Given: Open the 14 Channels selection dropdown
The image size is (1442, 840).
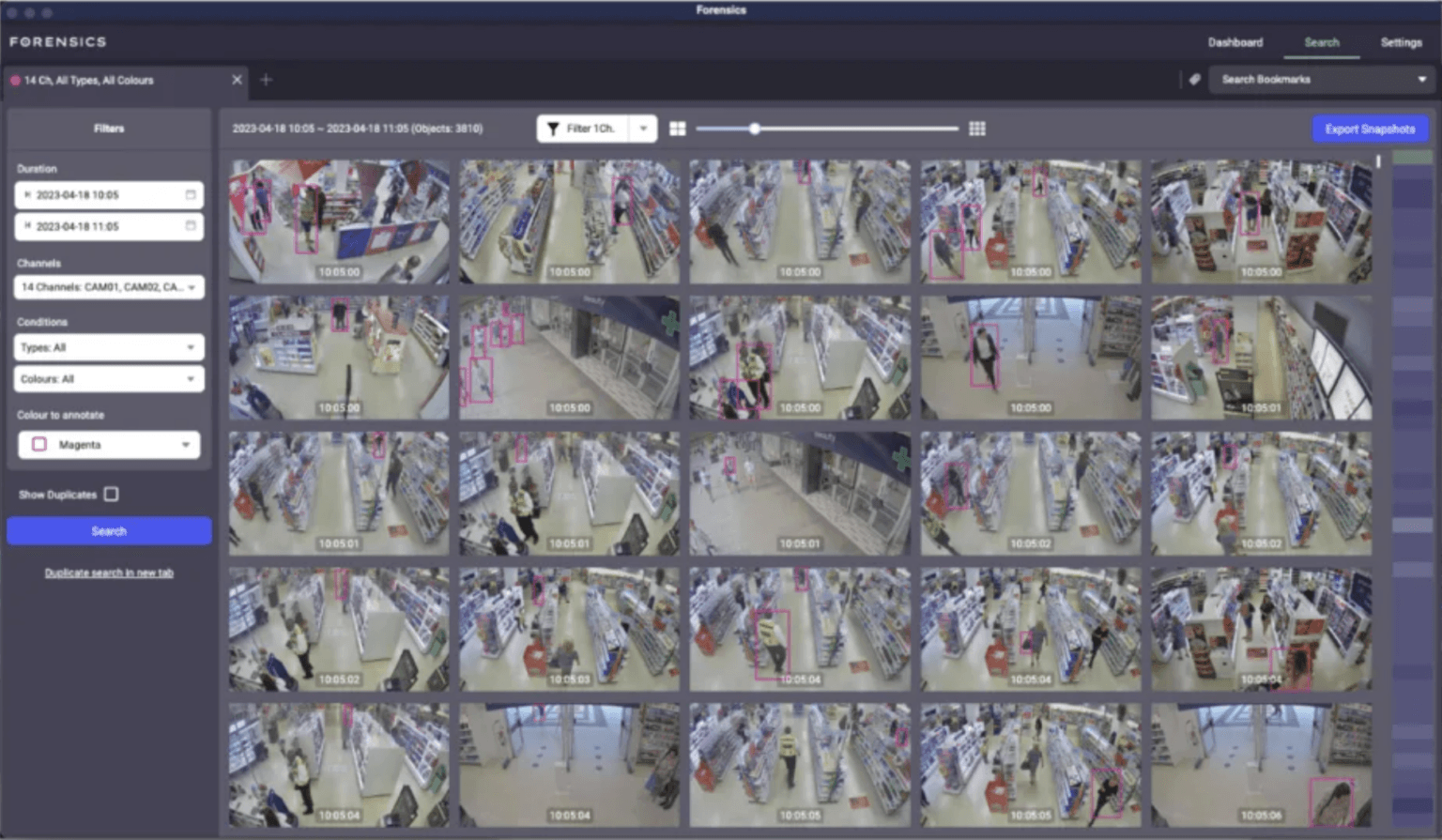Looking at the screenshot, I should 108,287.
